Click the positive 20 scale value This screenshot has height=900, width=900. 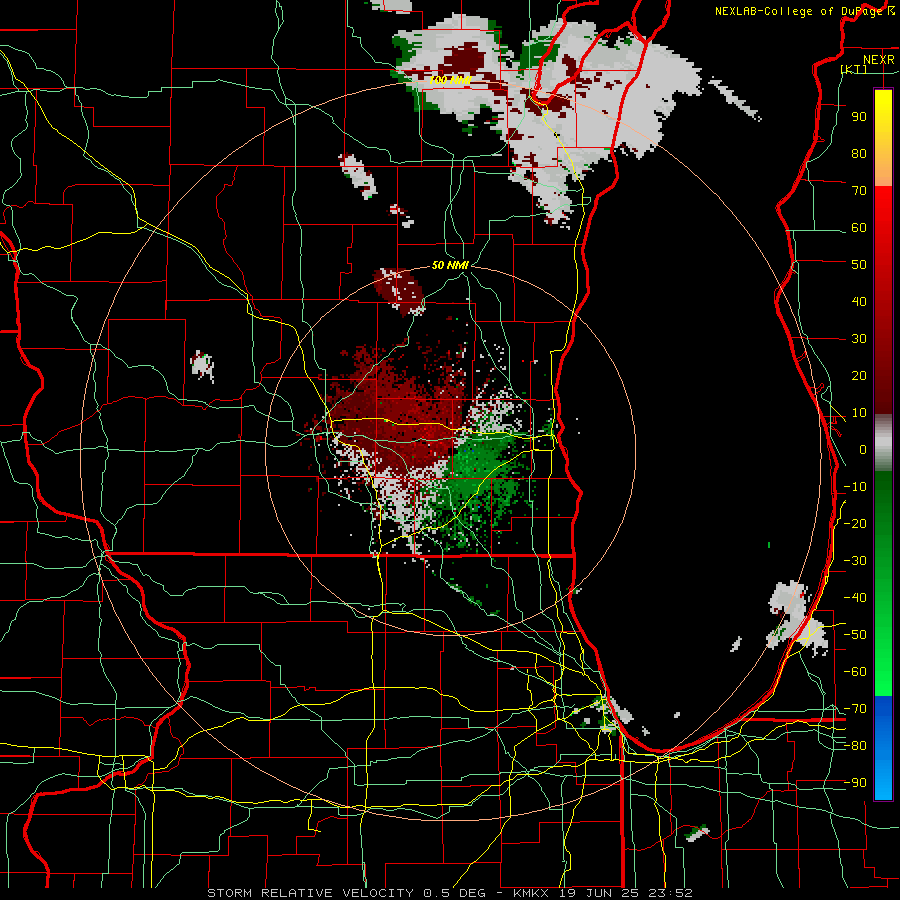[x=859, y=375]
